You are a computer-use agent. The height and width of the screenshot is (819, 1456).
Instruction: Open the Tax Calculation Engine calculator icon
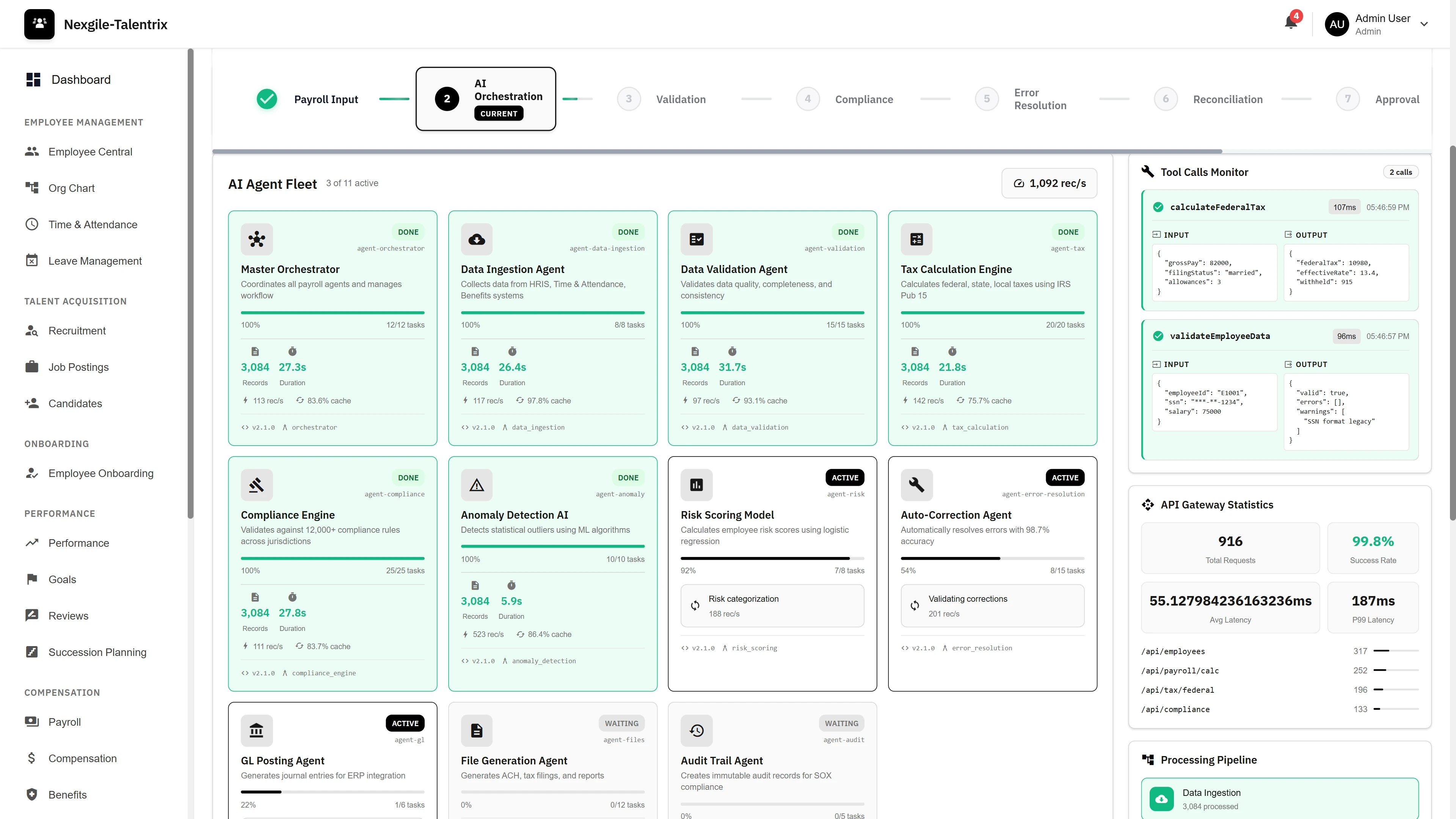coord(916,239)
